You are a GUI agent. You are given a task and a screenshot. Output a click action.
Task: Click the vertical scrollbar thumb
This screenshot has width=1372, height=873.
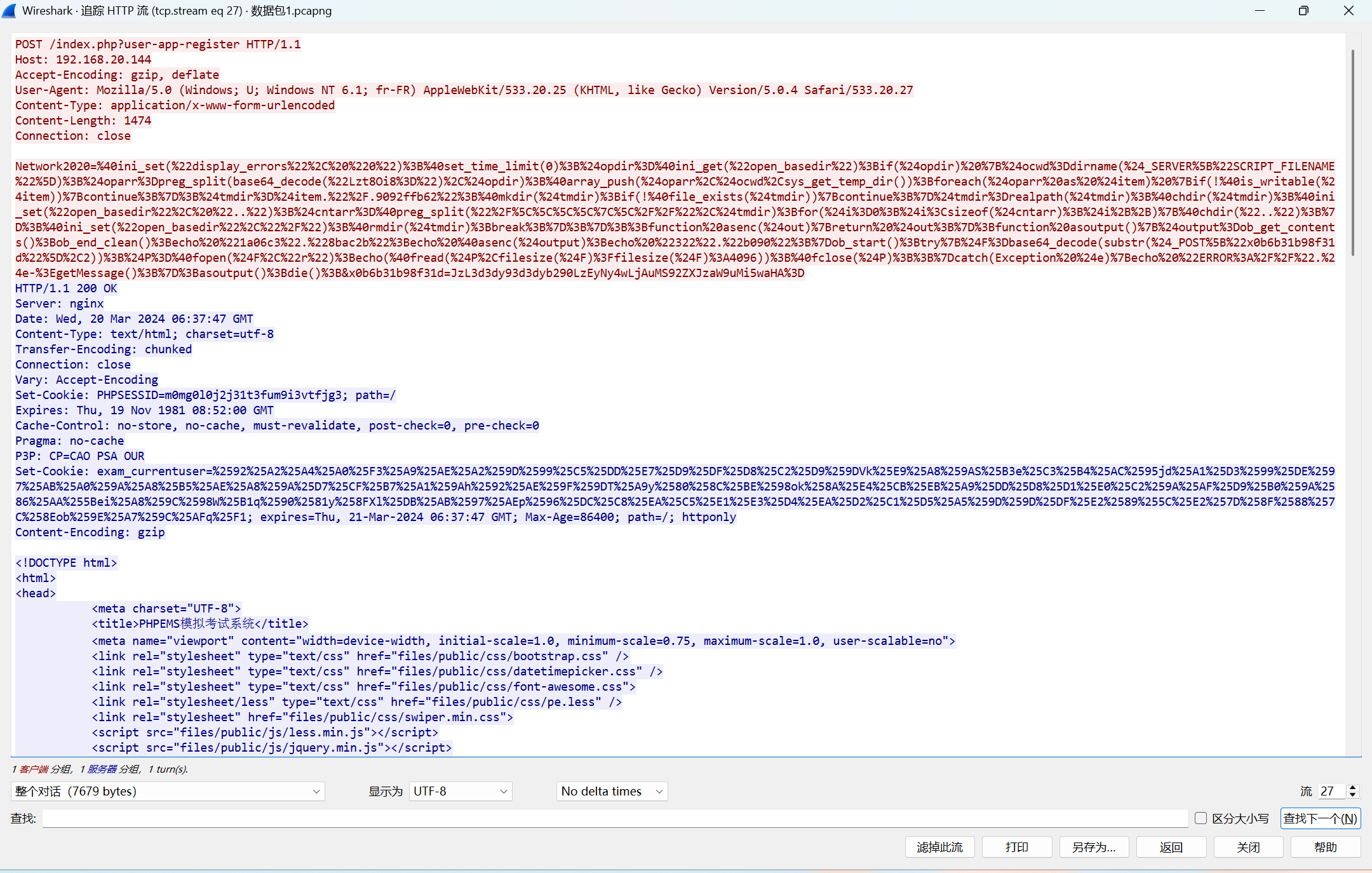coord(1353,152)
